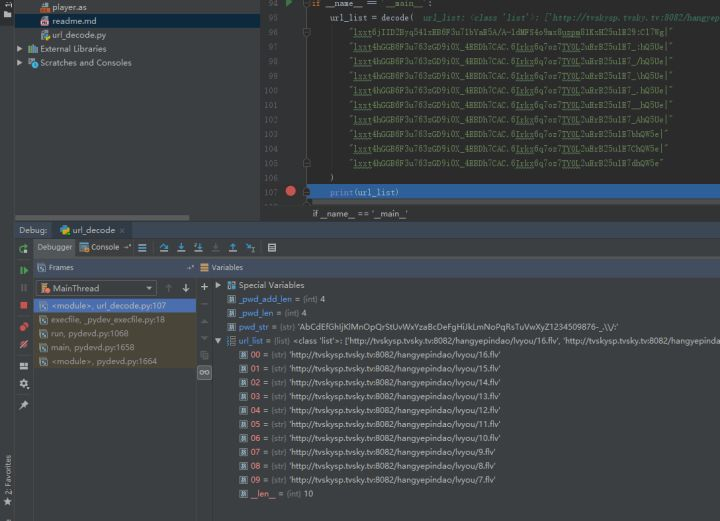Close the url_decode debug tab

[x=122, y=230]
